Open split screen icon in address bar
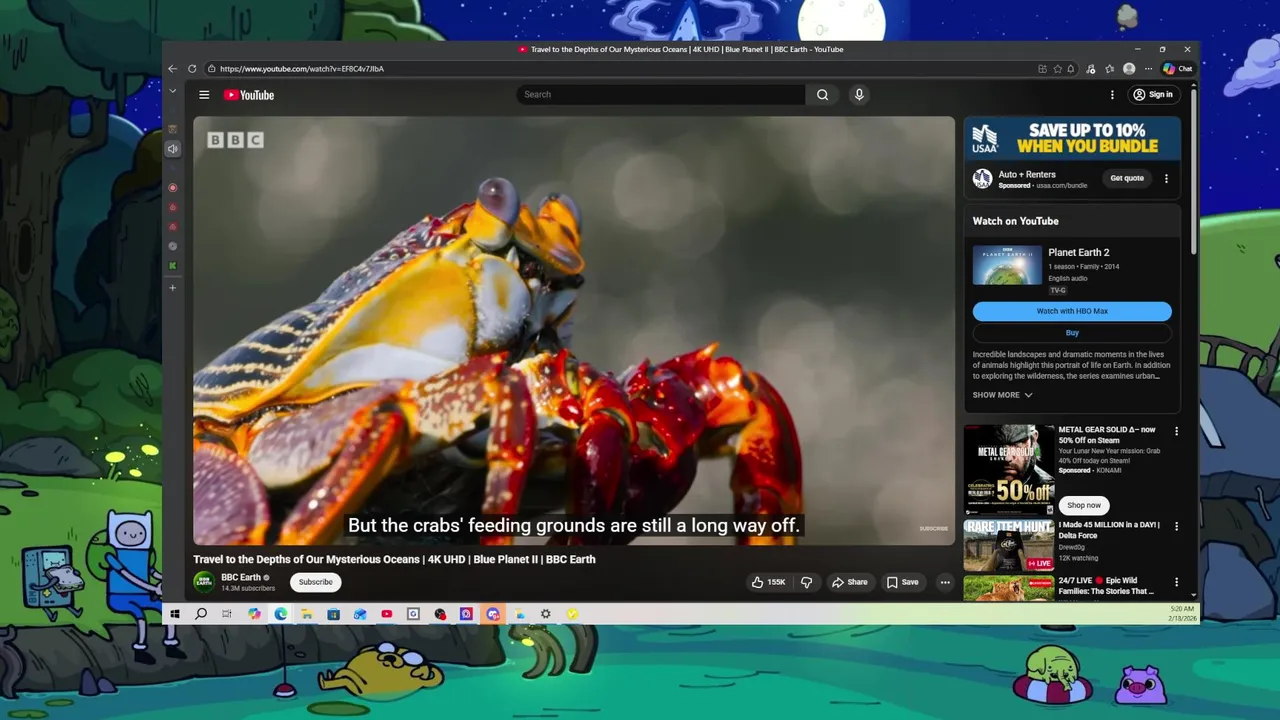The width and height of the screenshot is (1280, 720). [1042, 69]
